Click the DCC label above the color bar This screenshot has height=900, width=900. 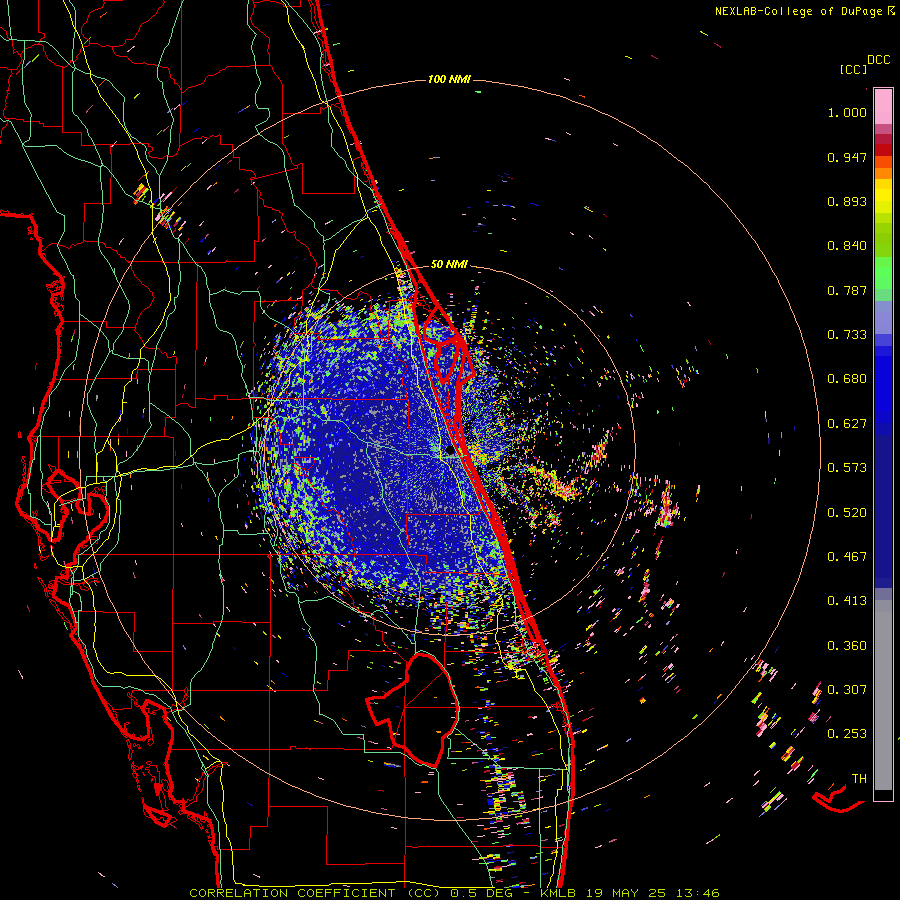point(878,60)
